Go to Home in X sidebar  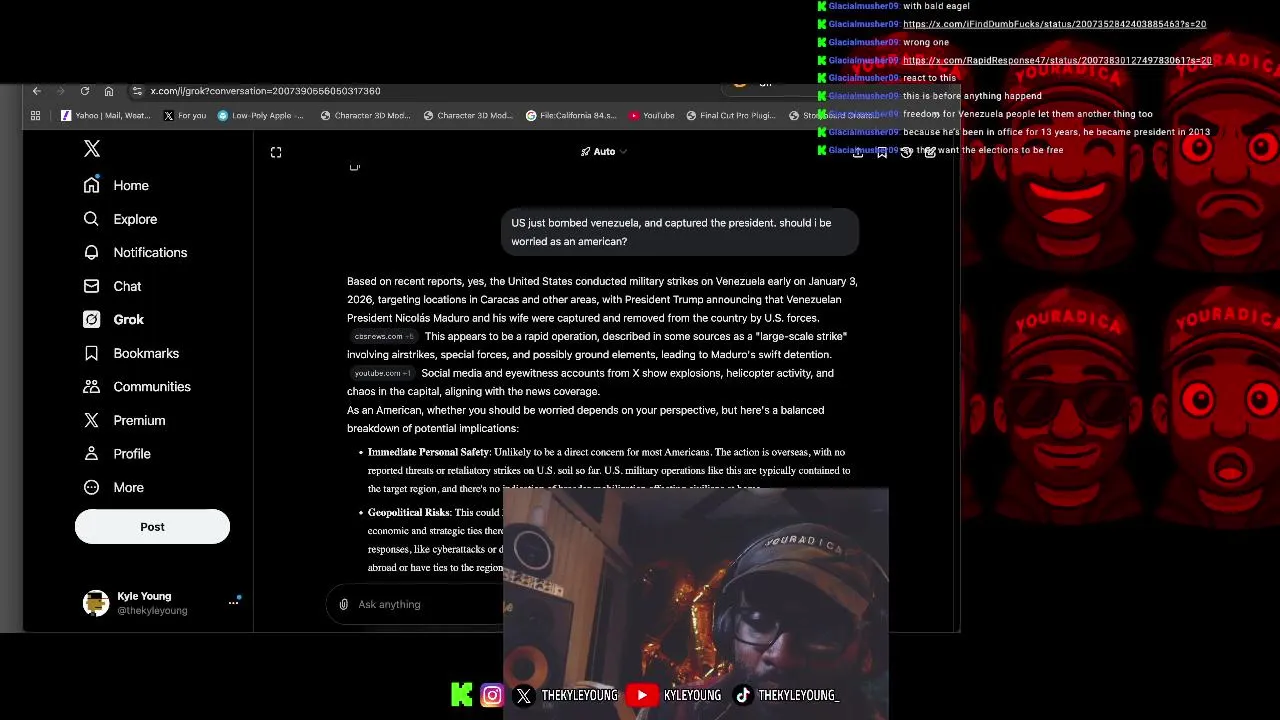pos(117,186)
